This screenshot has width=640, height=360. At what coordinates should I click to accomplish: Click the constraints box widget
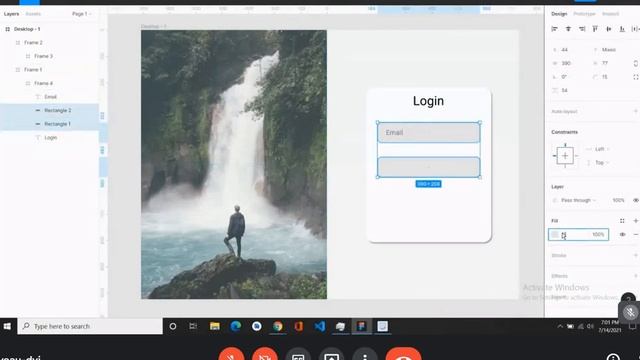(x=565, y=156)
